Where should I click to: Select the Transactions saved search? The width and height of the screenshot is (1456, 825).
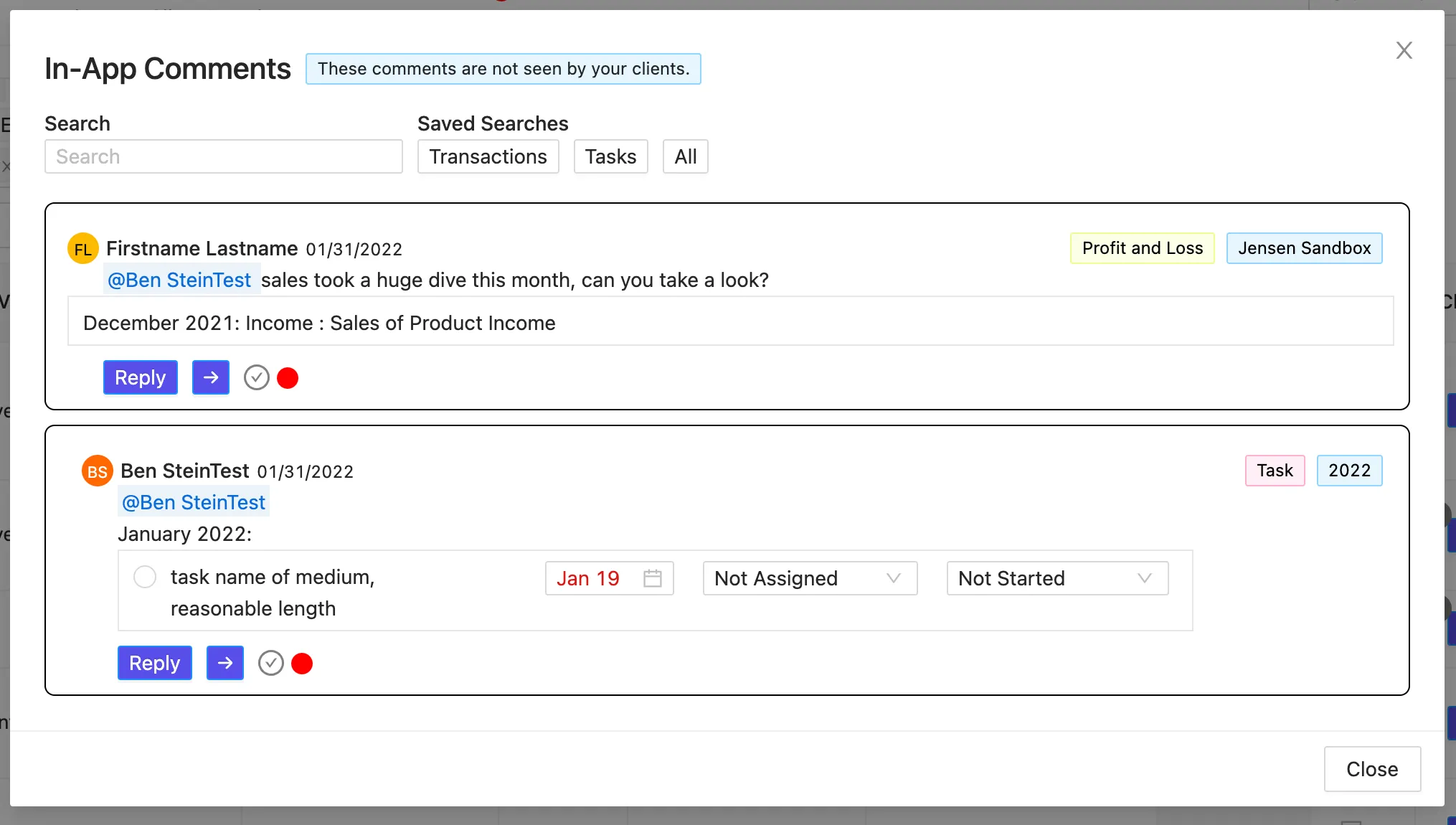(488, 156)
